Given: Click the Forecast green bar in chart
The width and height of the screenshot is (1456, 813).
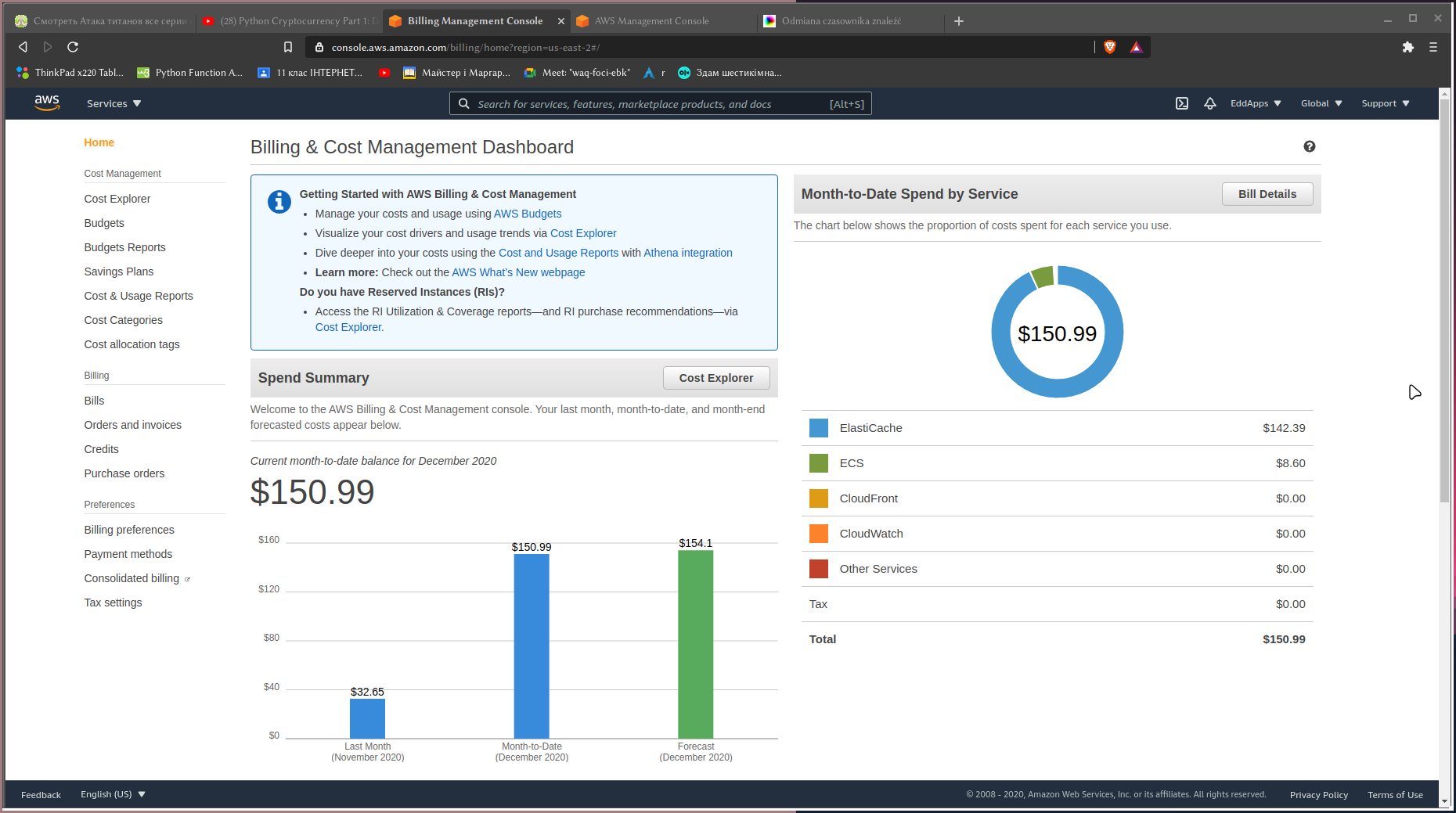Looking at the screenshot, I should click(x=696, y=644).
